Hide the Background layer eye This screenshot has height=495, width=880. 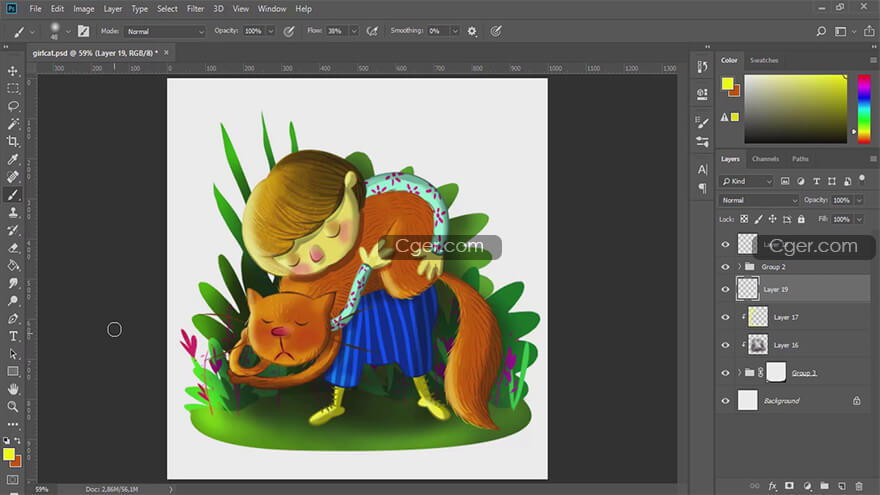[725, 401]
